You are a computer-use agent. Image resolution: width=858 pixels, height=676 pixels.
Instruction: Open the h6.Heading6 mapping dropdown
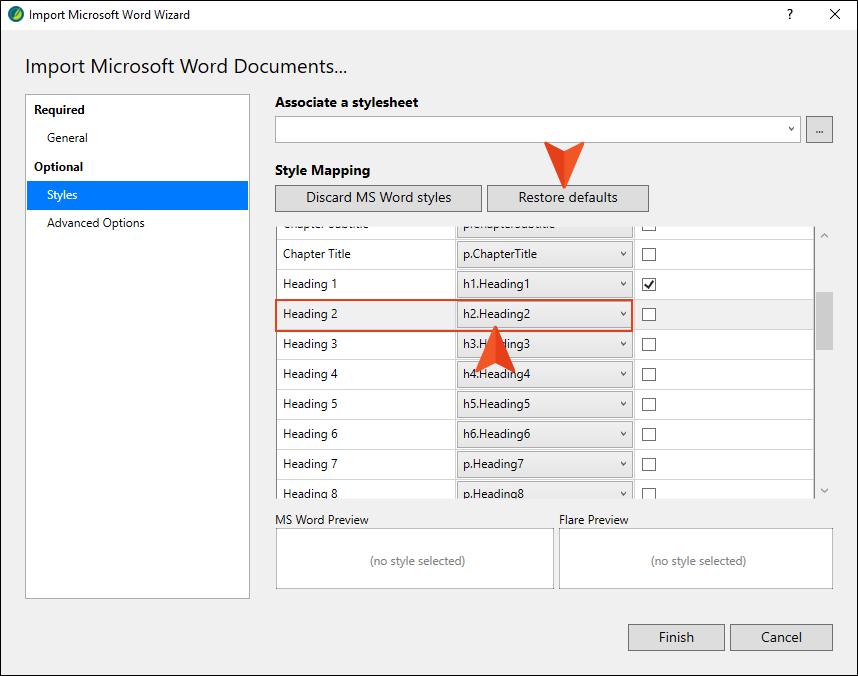(x=544, y=434)
